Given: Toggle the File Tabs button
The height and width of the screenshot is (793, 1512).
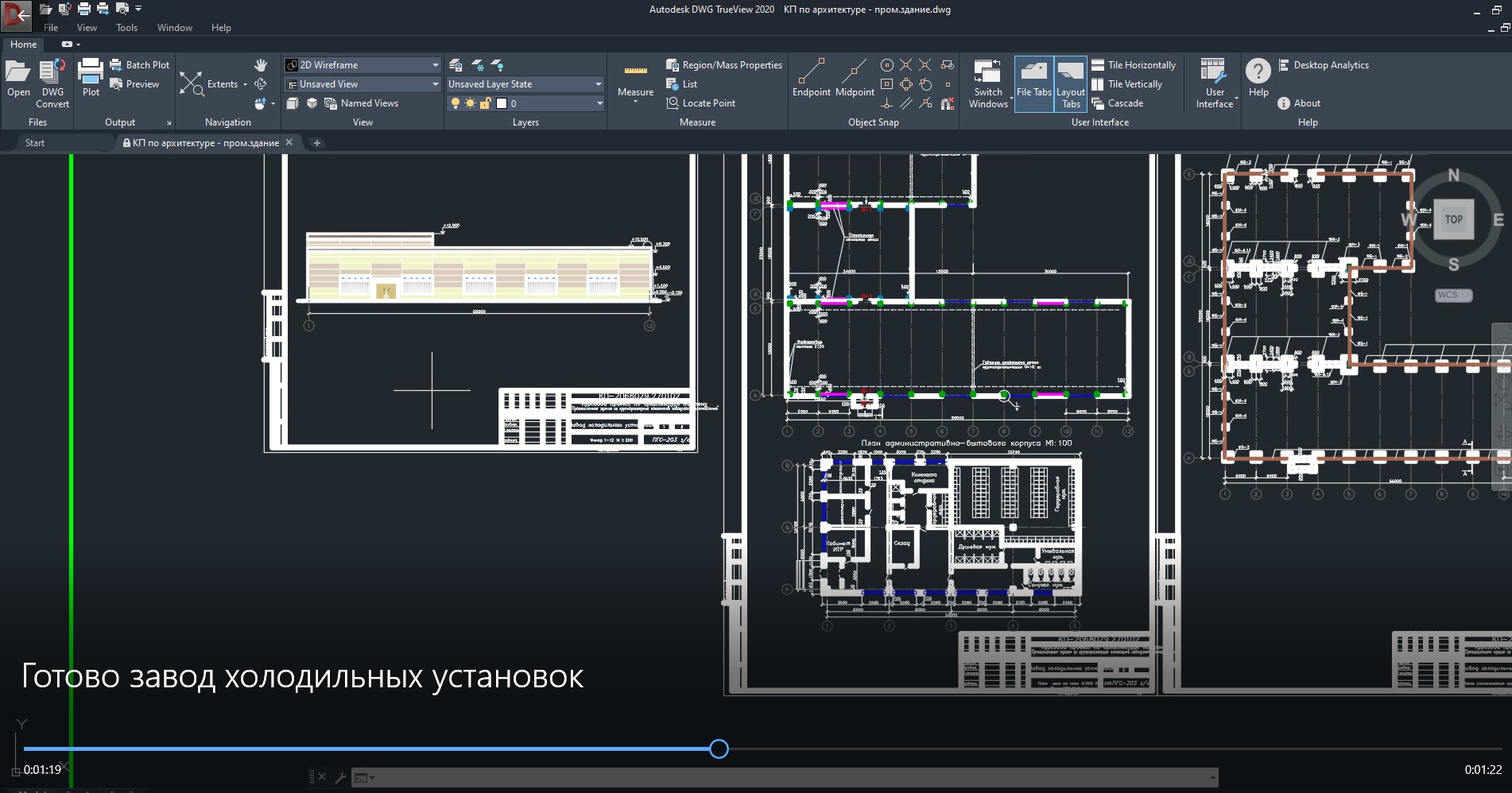Looking at the screenshot, I should click(1033, 83).
